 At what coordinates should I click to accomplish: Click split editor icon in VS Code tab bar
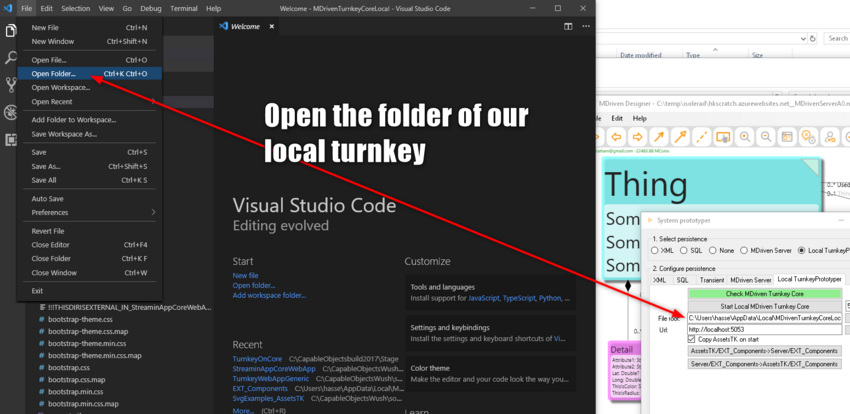click(x=568, y=26)
